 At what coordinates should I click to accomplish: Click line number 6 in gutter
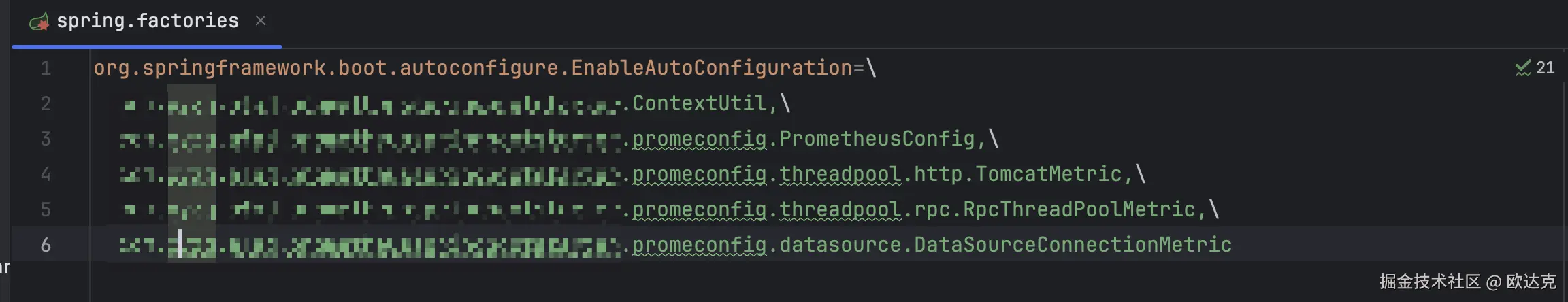46,245
